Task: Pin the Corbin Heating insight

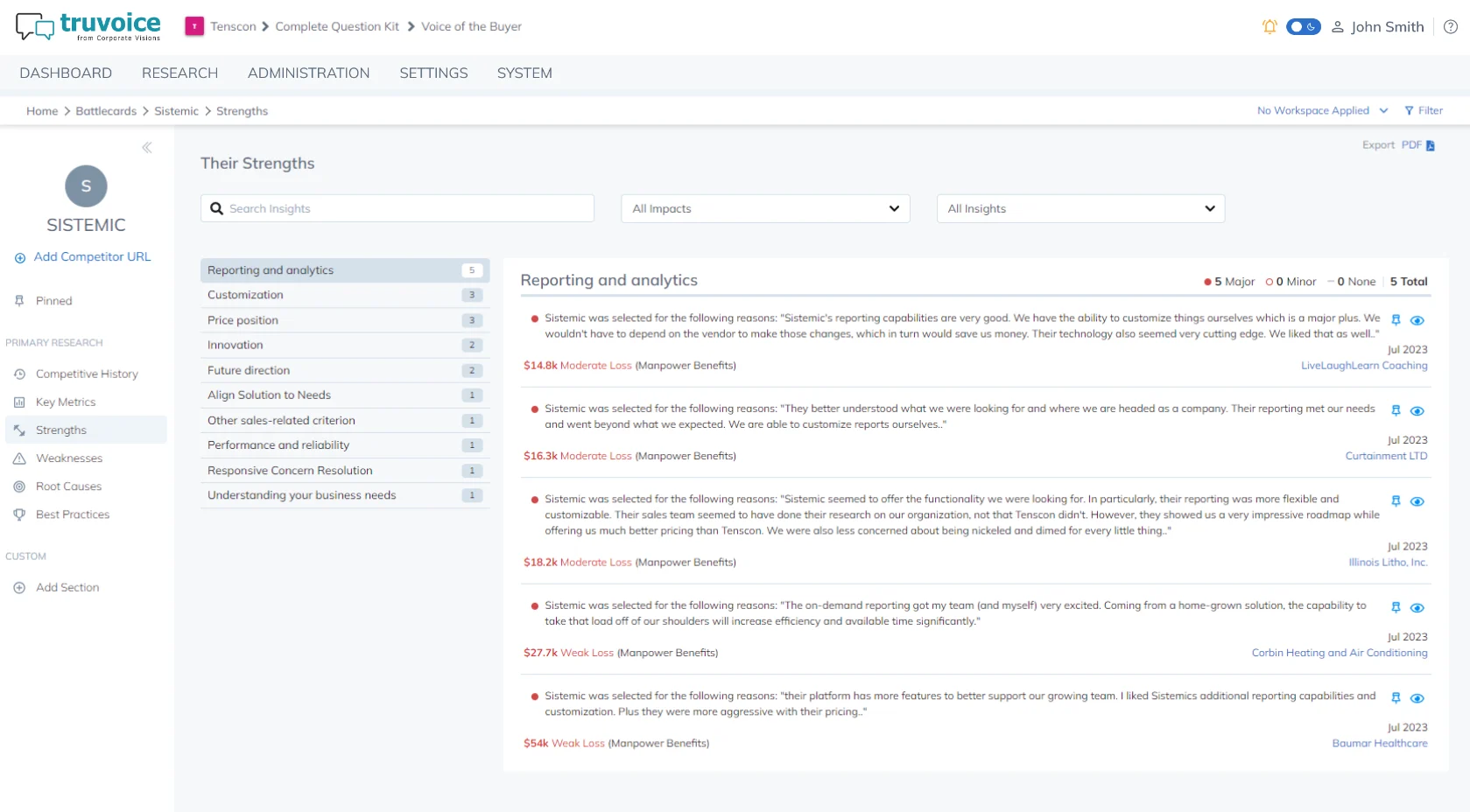Action: click(1396, 607)
